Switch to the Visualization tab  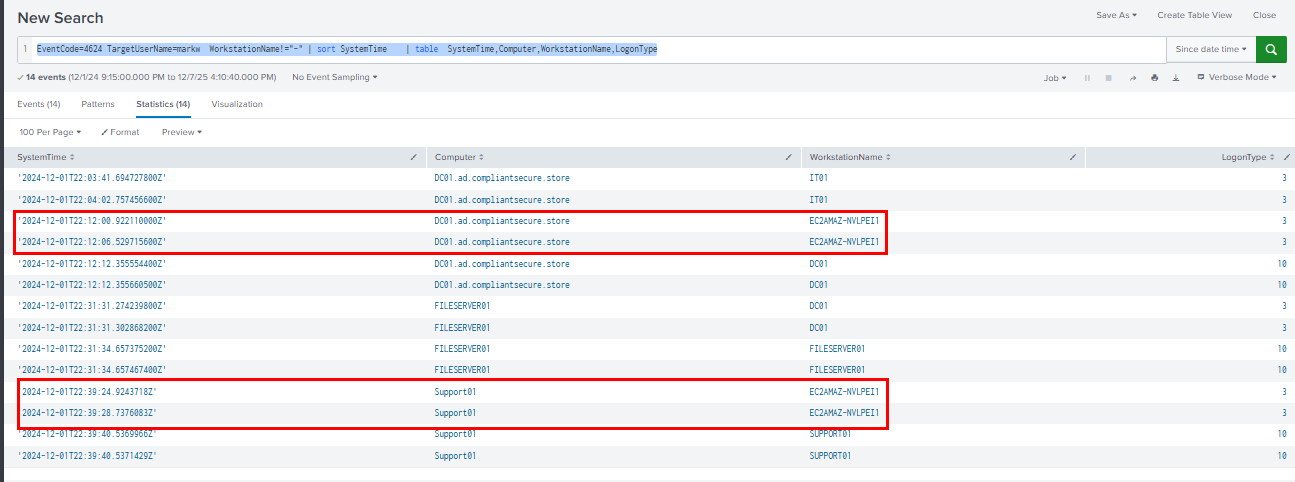tap(237, 104)
